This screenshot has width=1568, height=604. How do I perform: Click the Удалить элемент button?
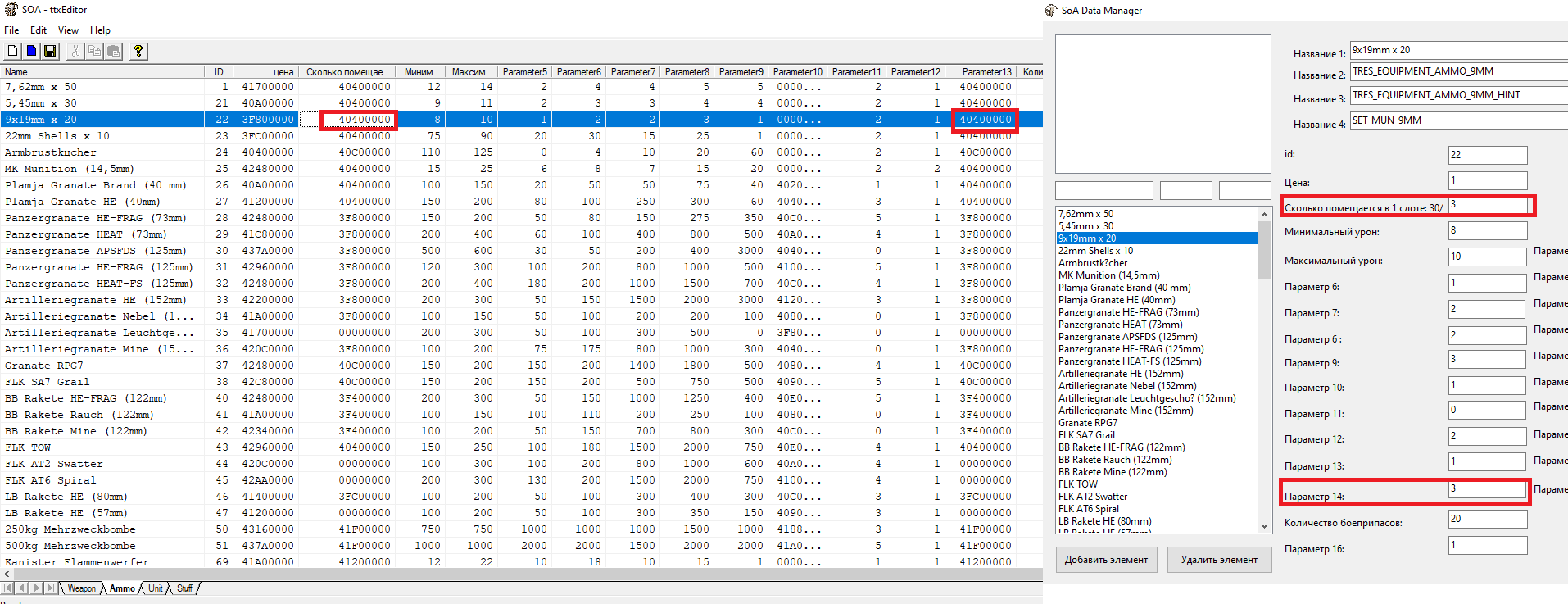pos(1219,560)
